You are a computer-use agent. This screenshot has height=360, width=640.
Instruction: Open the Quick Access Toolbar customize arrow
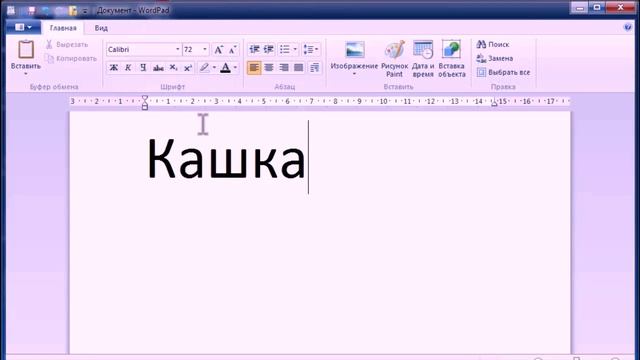point(85,11)
